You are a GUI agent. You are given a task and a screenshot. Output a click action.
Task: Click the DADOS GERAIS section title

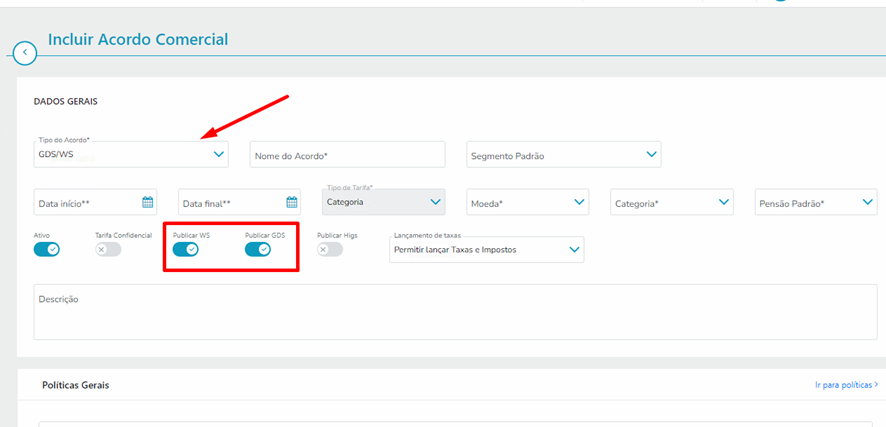[x=66, y=102]
